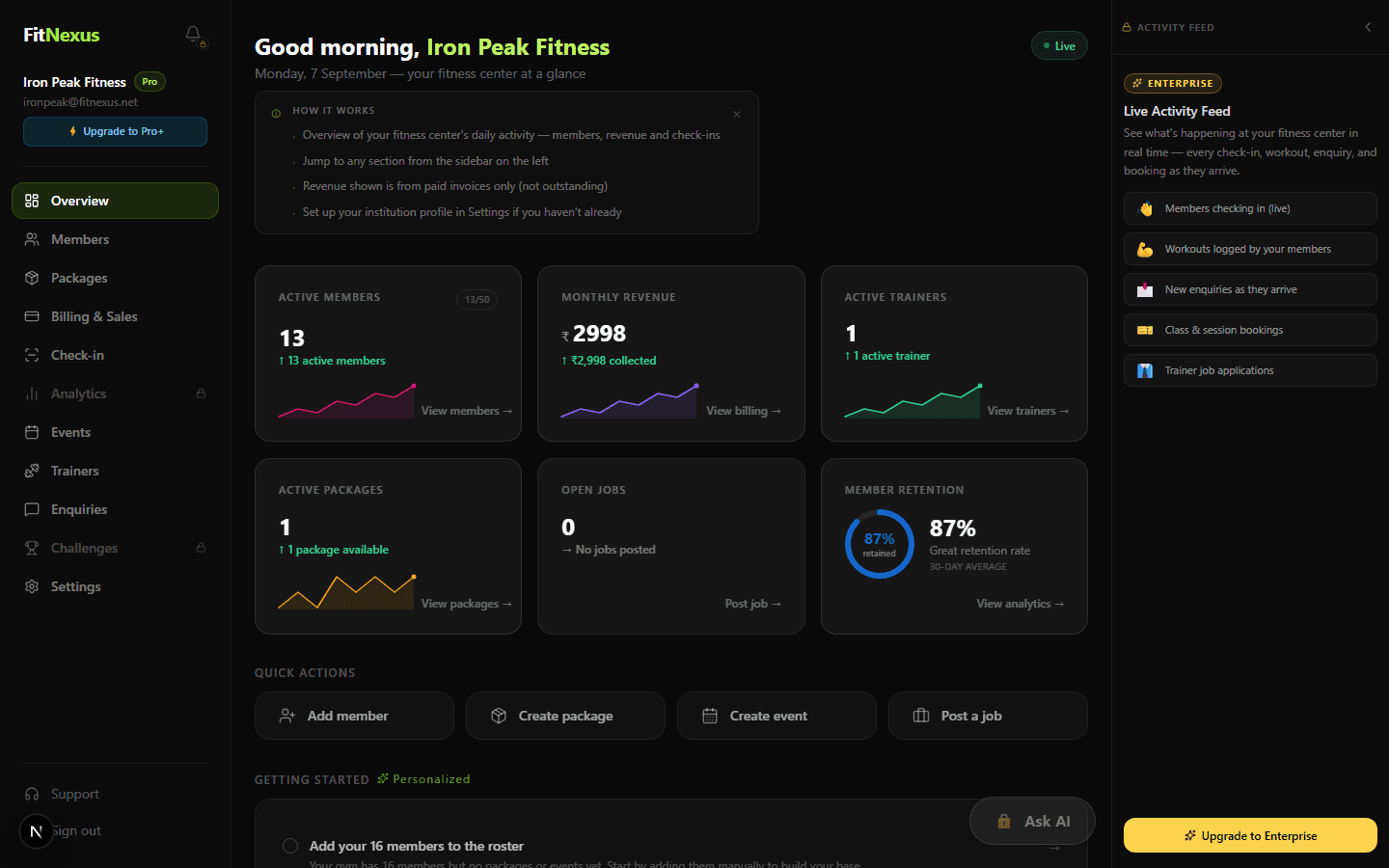Viewport: 1389px width, 868px height.
Task: Click Post a job quick action
Action: 988,716
